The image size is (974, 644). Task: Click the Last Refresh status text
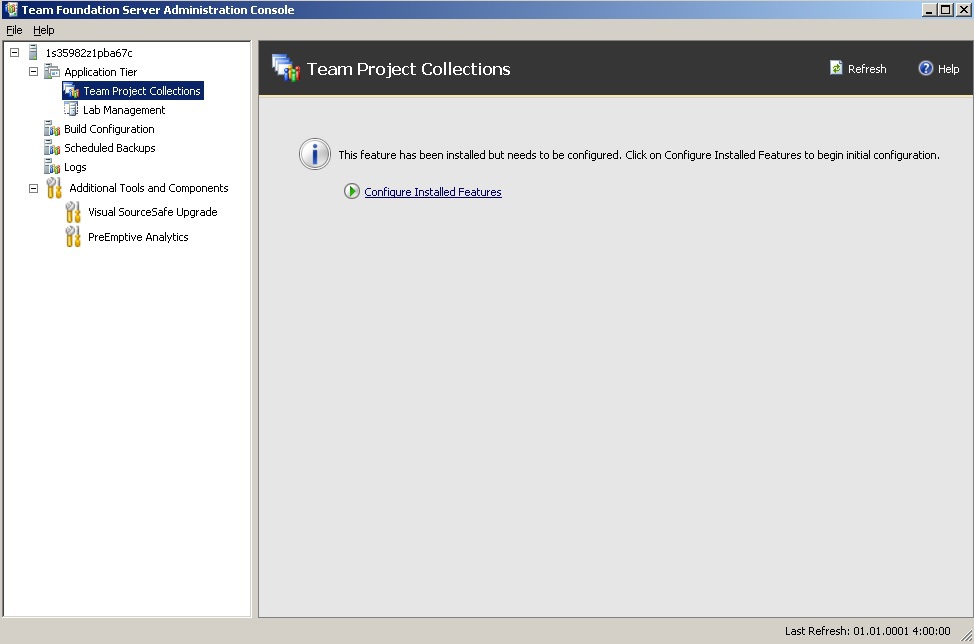pos(867,631)
